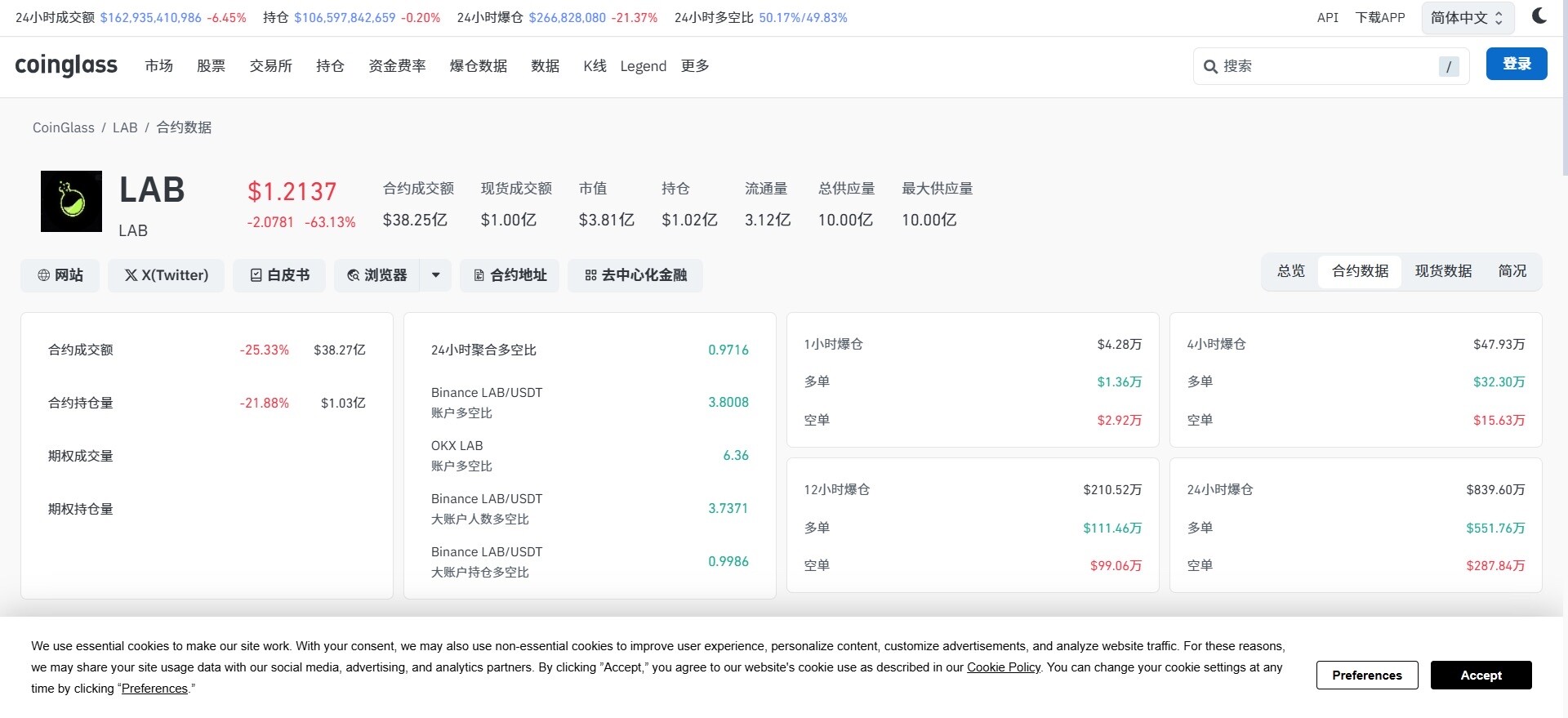Accept the cookie consent
1568x718 pixels.
(1481, 676)
